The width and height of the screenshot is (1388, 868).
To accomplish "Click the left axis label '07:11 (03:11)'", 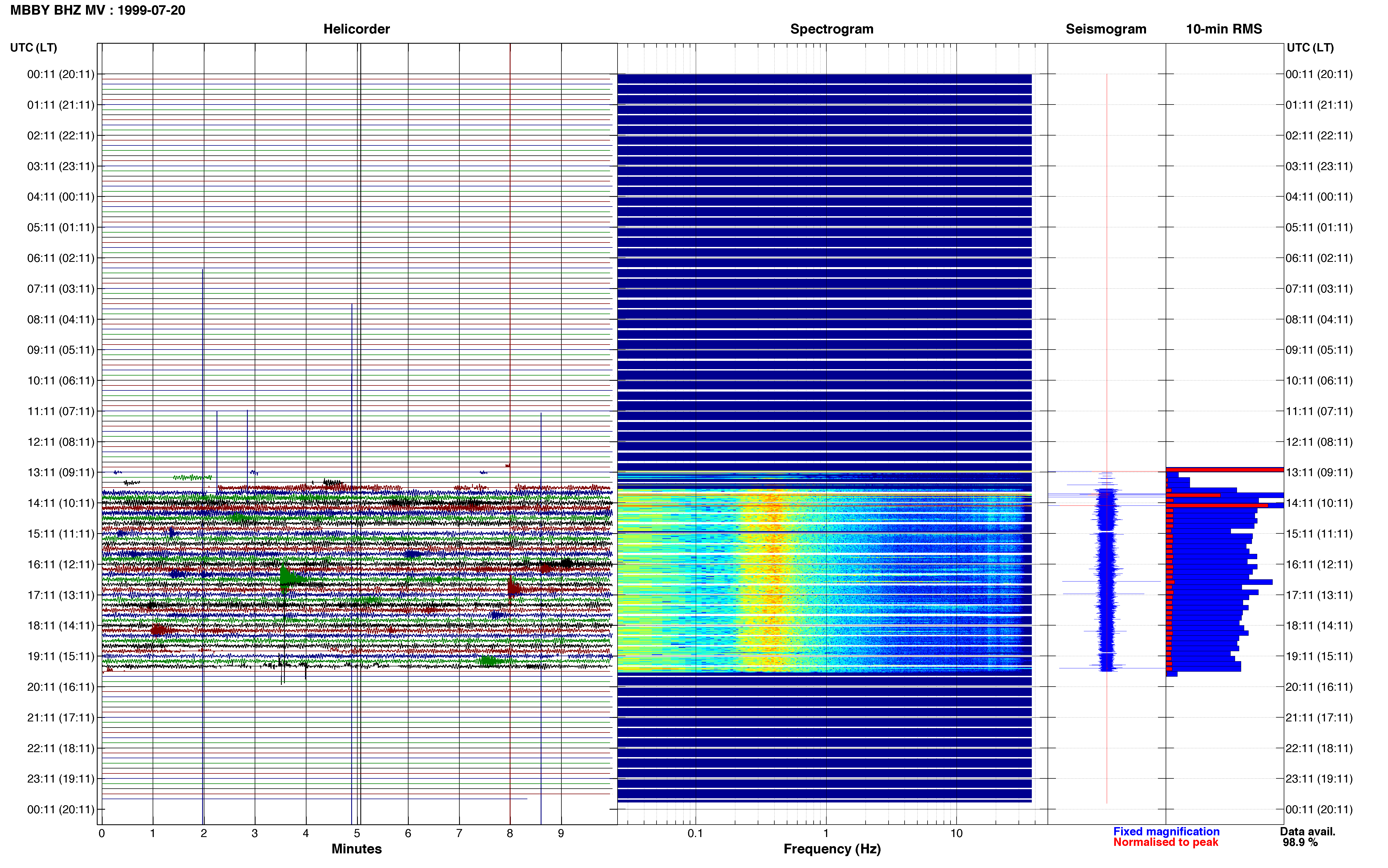I will (61, 289).
